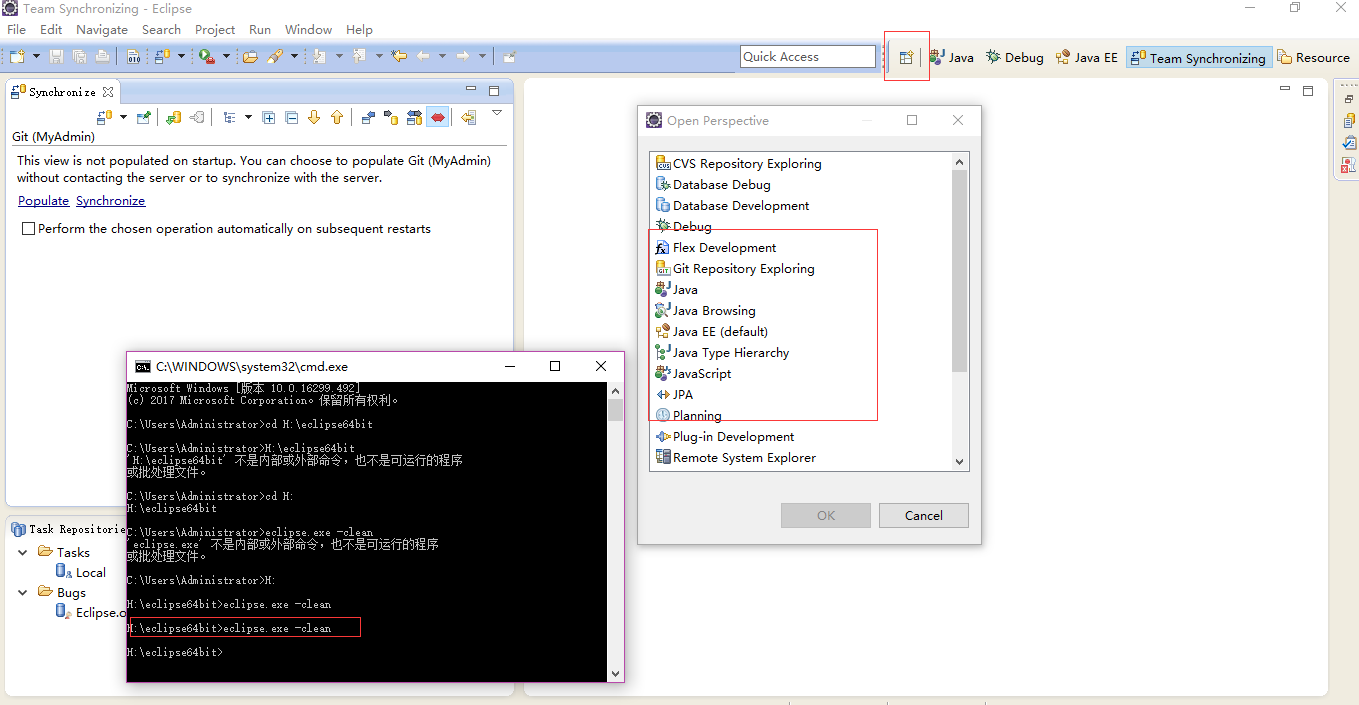
Task: Click down arrow of cmd window scrollbar
Action: pos(615,673)
